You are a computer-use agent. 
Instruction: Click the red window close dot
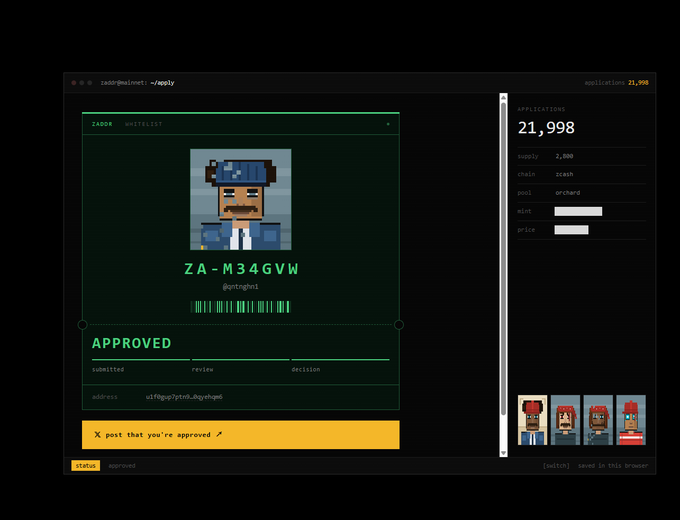74,83
